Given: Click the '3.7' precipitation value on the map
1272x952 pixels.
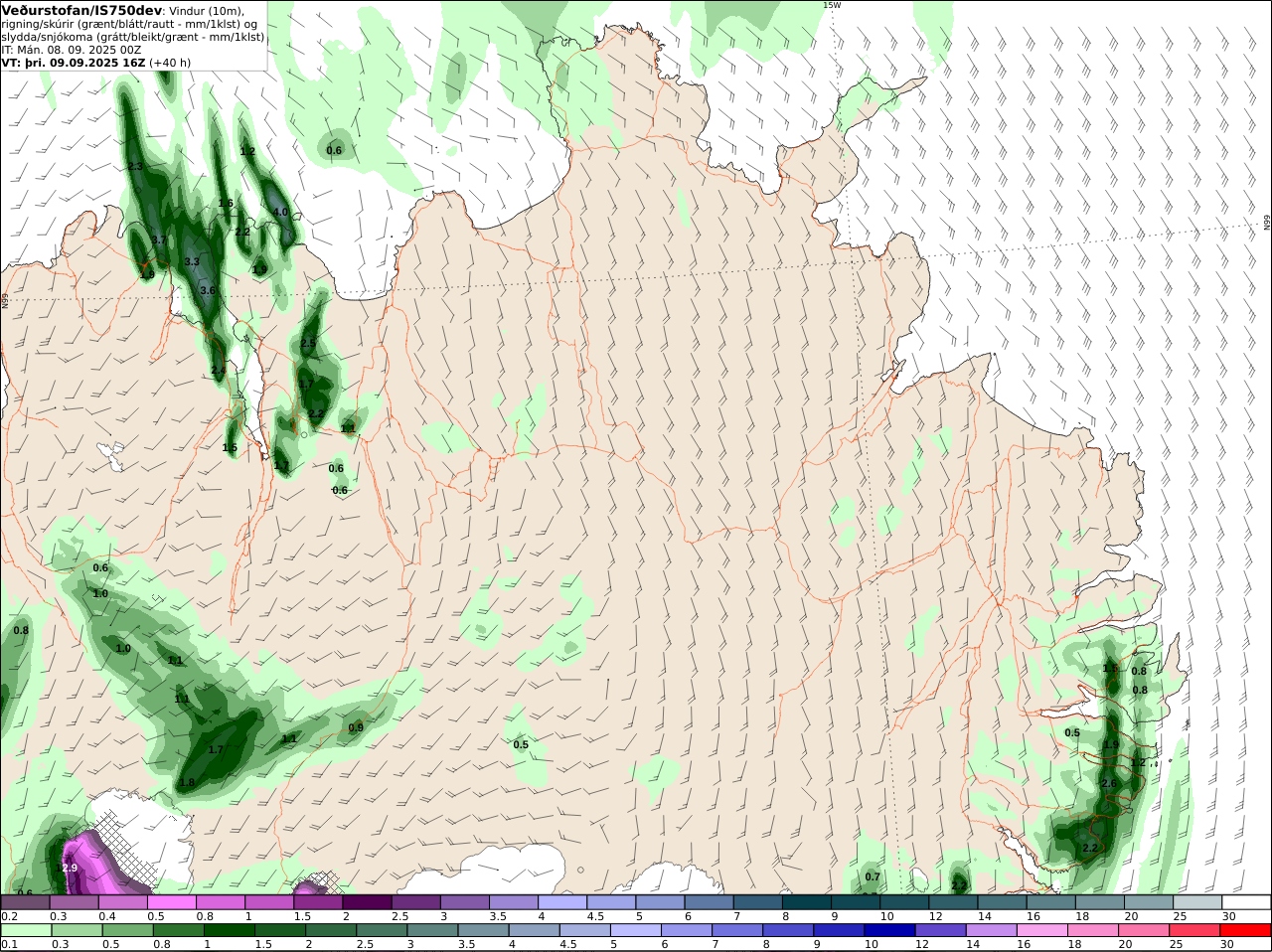Looking at the screenshot, I should click(159, 240).
